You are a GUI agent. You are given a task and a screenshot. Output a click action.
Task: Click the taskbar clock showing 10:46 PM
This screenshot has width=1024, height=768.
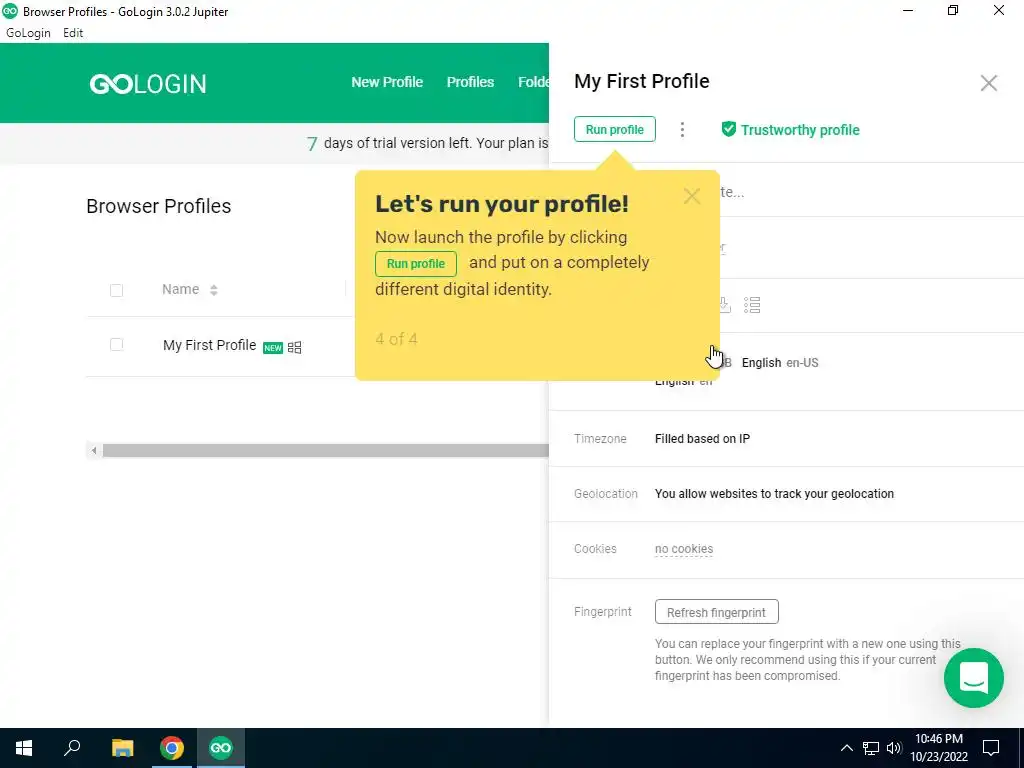point(938,748)
